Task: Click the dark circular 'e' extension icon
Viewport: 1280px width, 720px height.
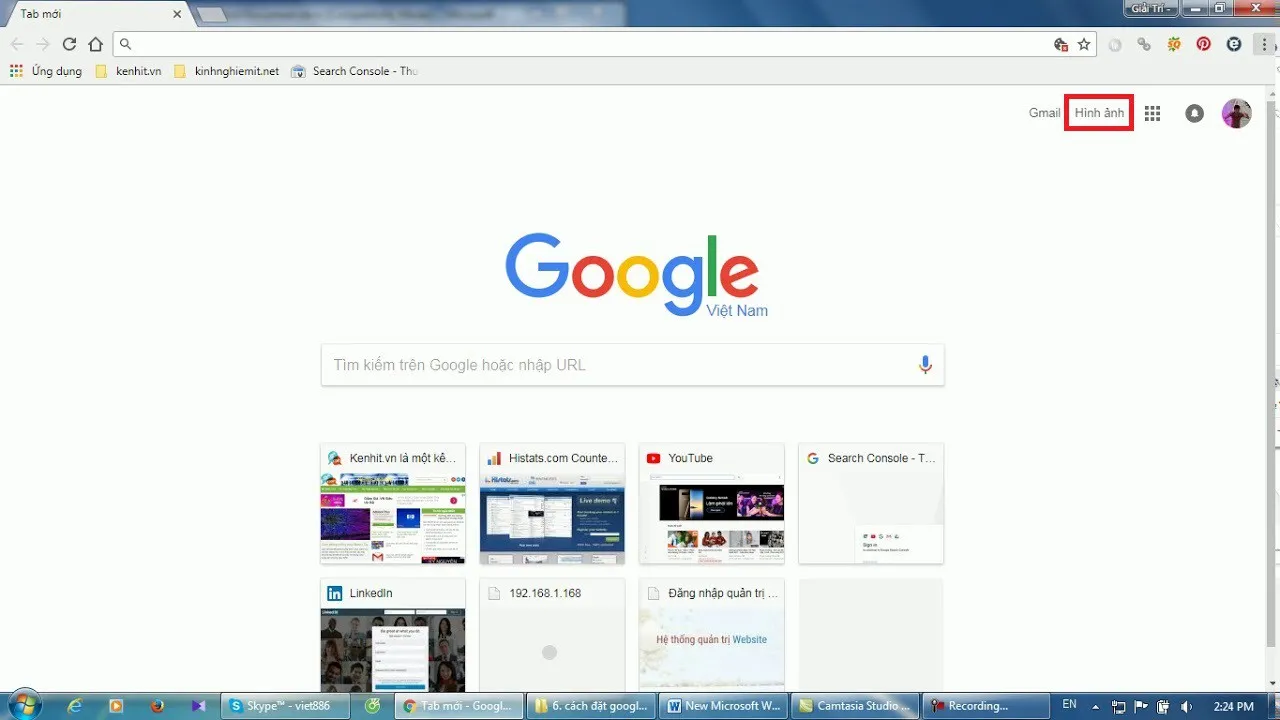Action: click(1234, 44)
